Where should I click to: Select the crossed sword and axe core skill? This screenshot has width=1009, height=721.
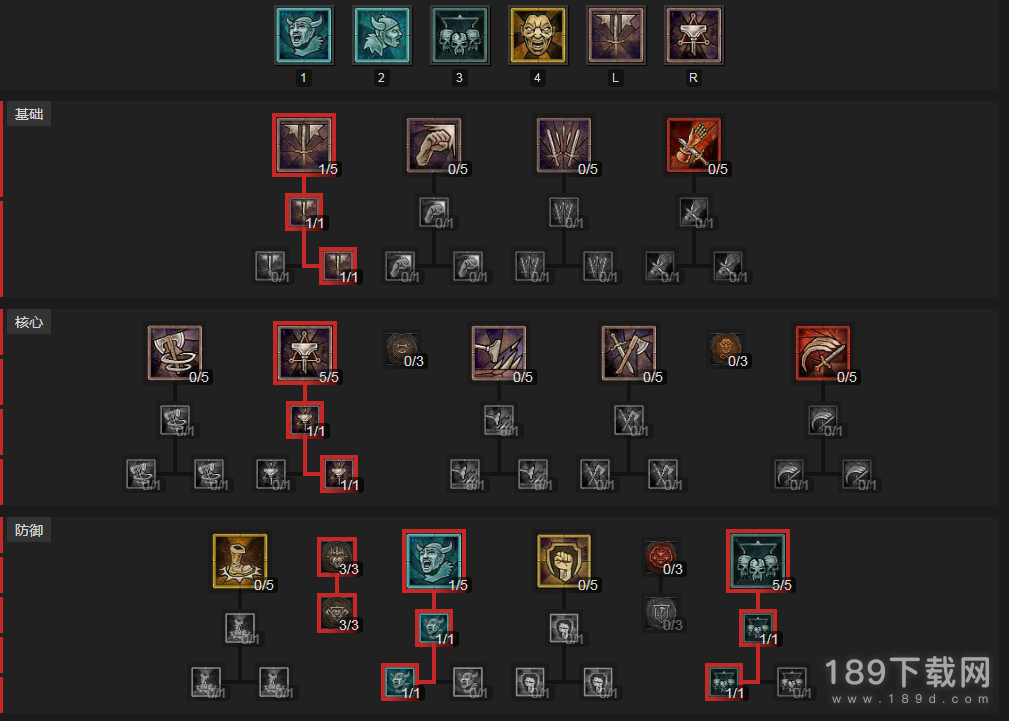[629, 353]
